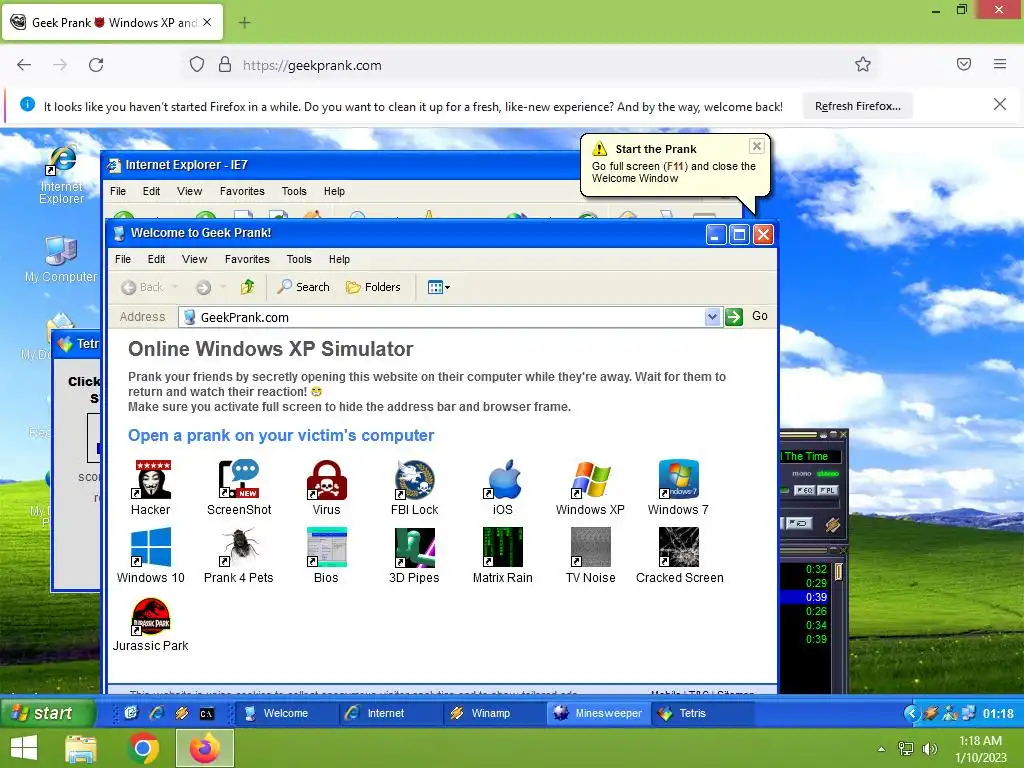Click the green Go arrow button
The height and width of the screenshot is (768, 1024).
pos(734,317)
